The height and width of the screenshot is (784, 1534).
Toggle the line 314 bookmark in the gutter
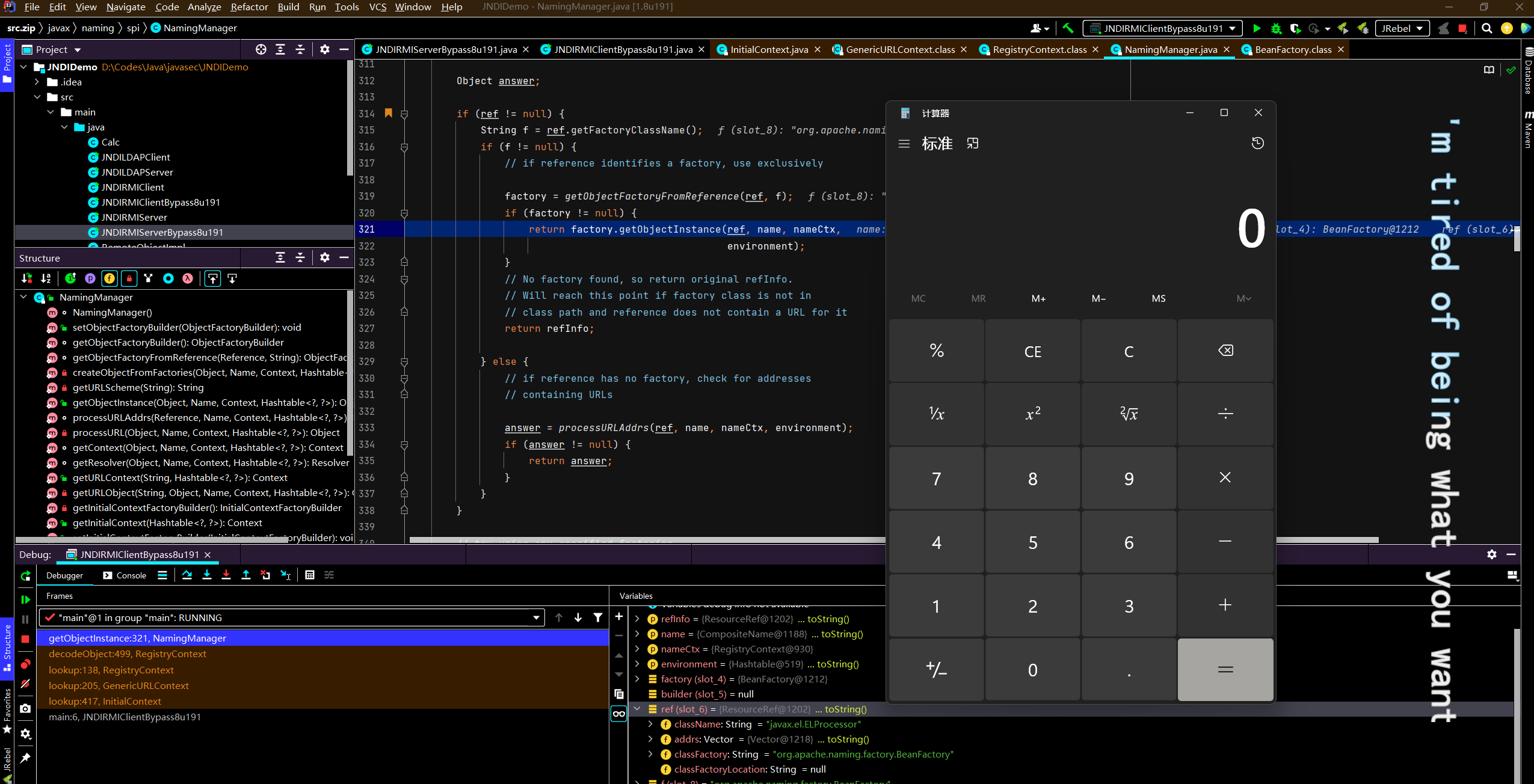[389, 113]
